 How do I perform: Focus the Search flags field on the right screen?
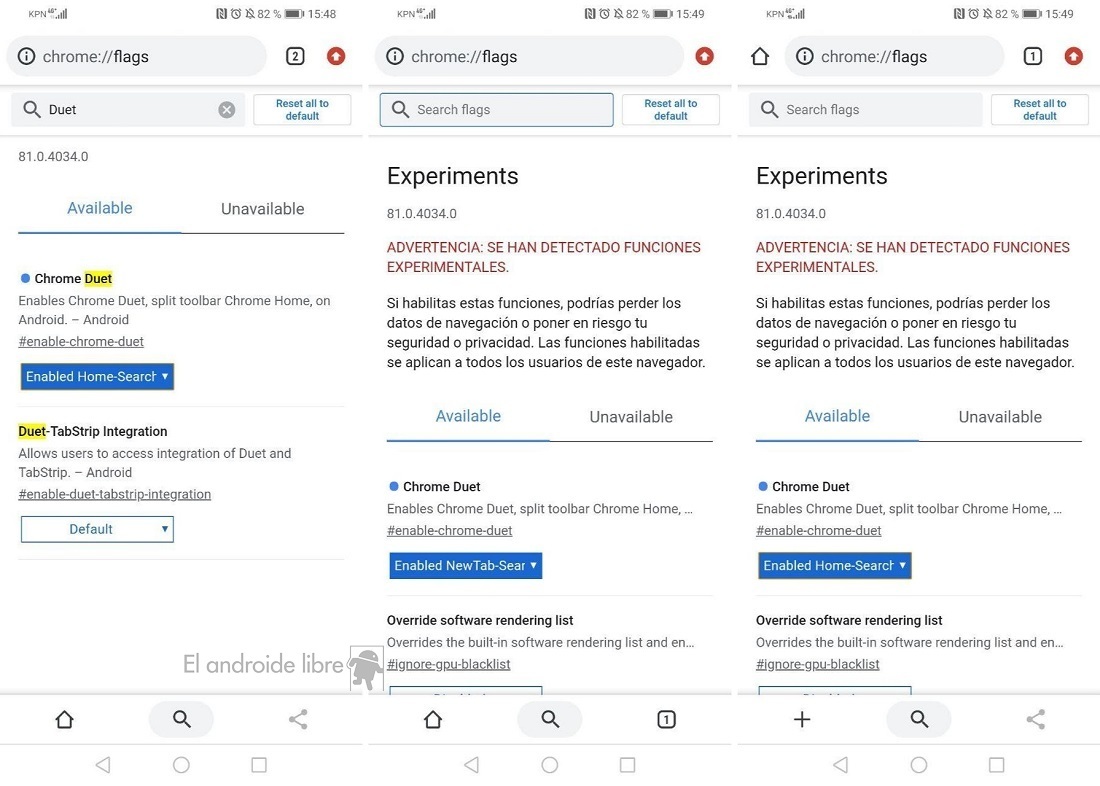coord(866,109)
